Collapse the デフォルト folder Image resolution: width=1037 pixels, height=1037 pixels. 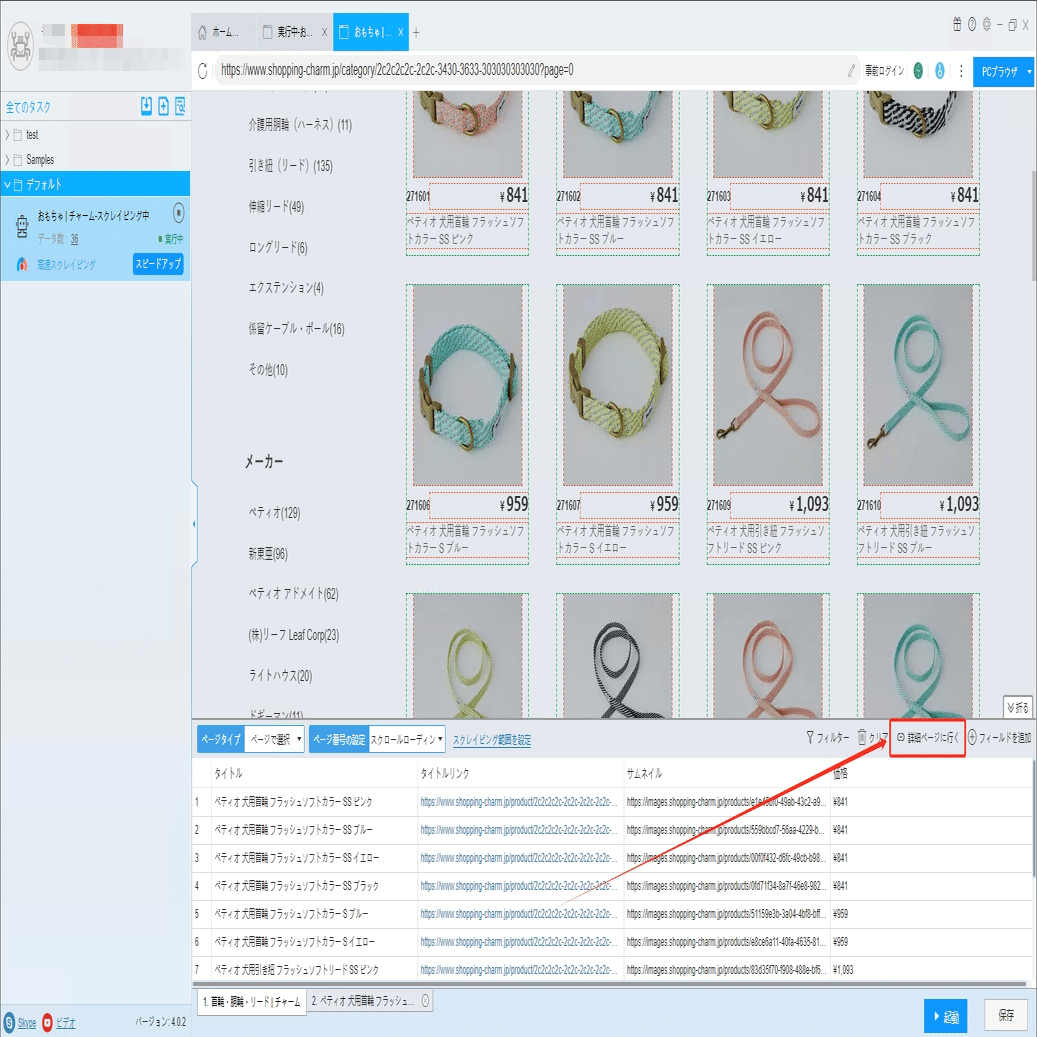point(7,185)
